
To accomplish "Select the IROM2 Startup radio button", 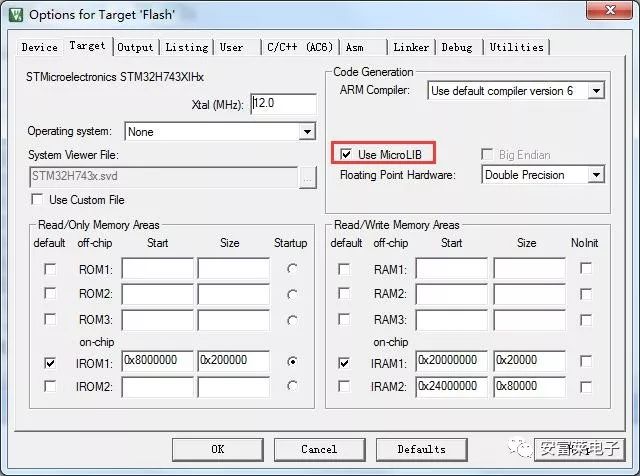I will 292,386.
